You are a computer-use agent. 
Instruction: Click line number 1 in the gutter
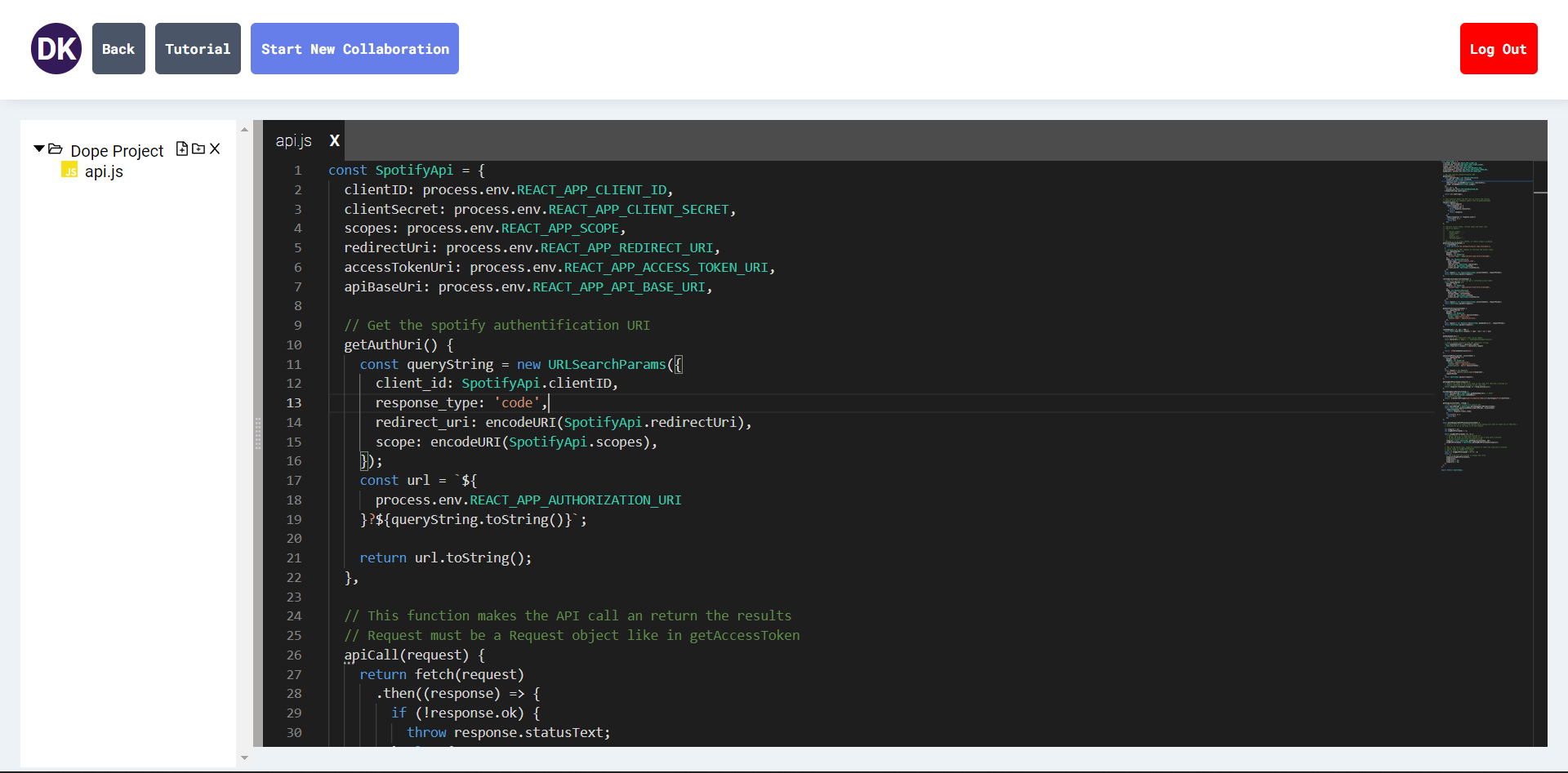pos(298,171)
